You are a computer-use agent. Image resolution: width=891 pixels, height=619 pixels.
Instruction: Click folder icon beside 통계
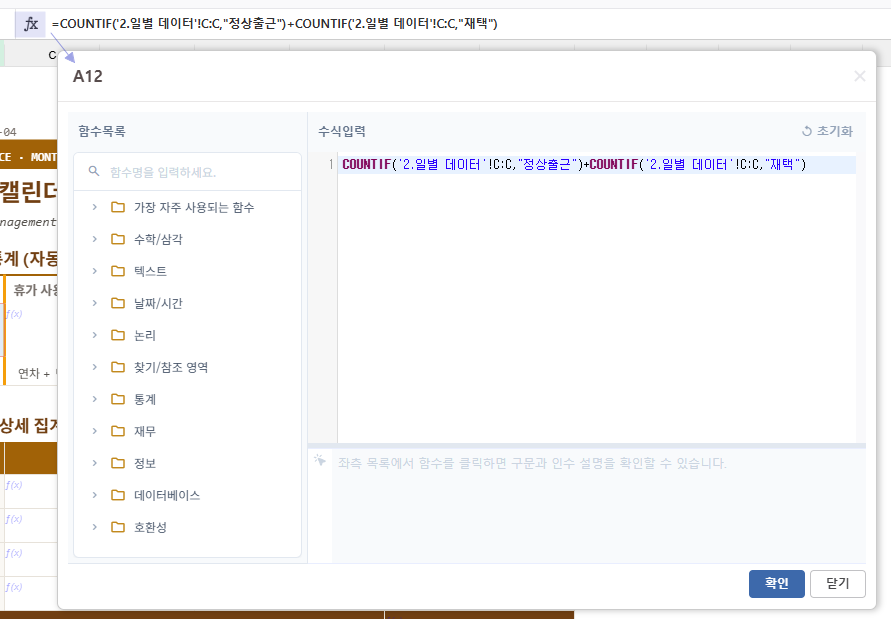118,399
